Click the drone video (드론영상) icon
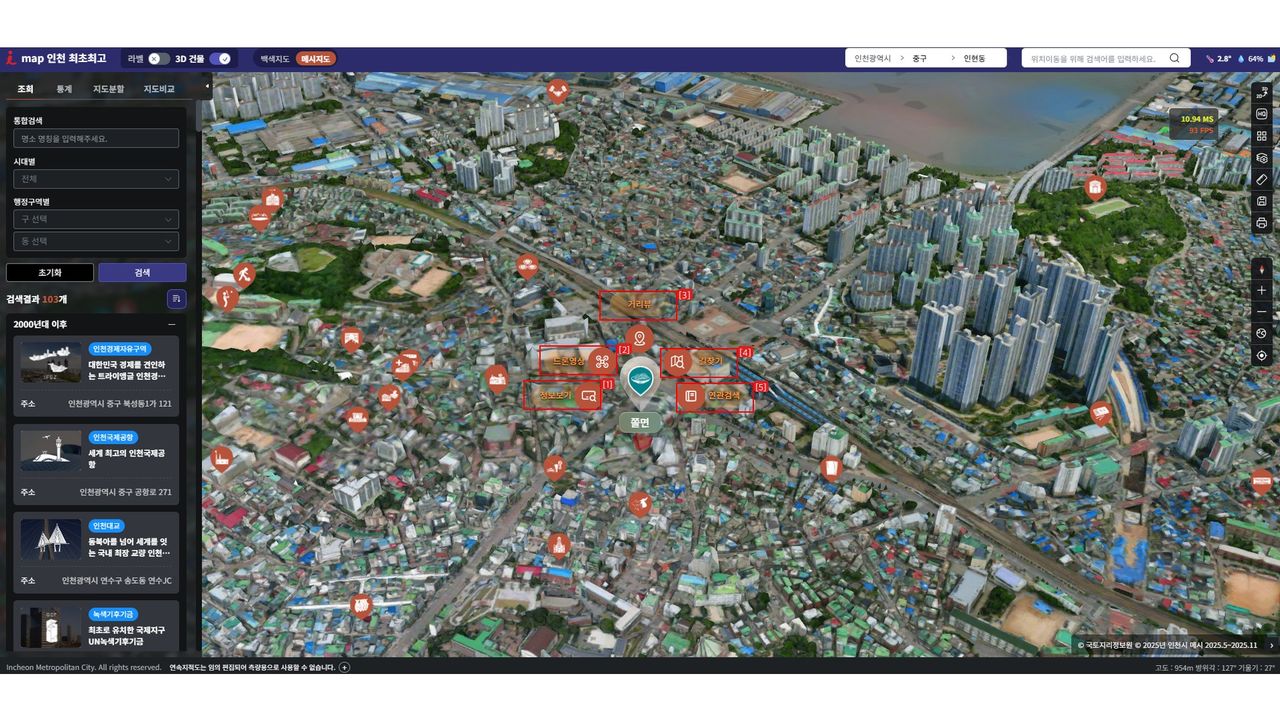 coord(601,361)
